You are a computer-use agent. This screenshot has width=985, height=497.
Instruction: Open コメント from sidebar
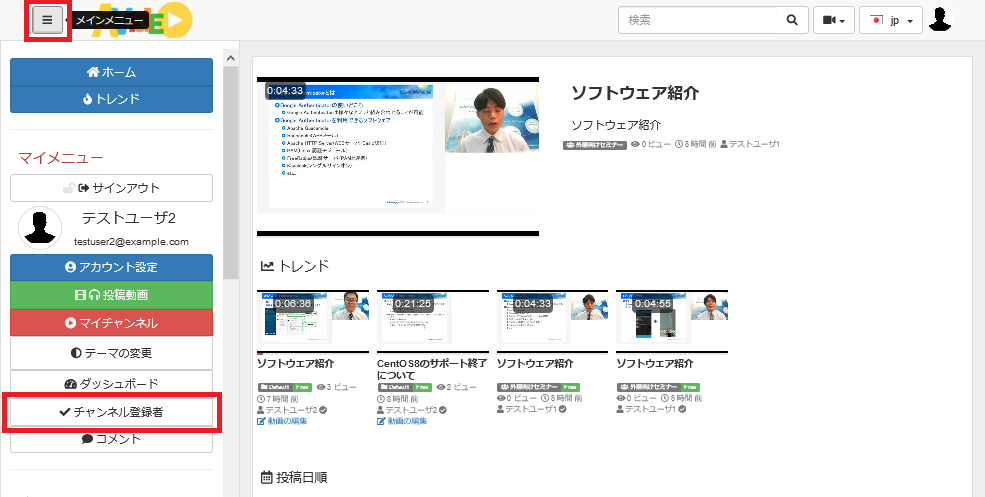(111, 439)
